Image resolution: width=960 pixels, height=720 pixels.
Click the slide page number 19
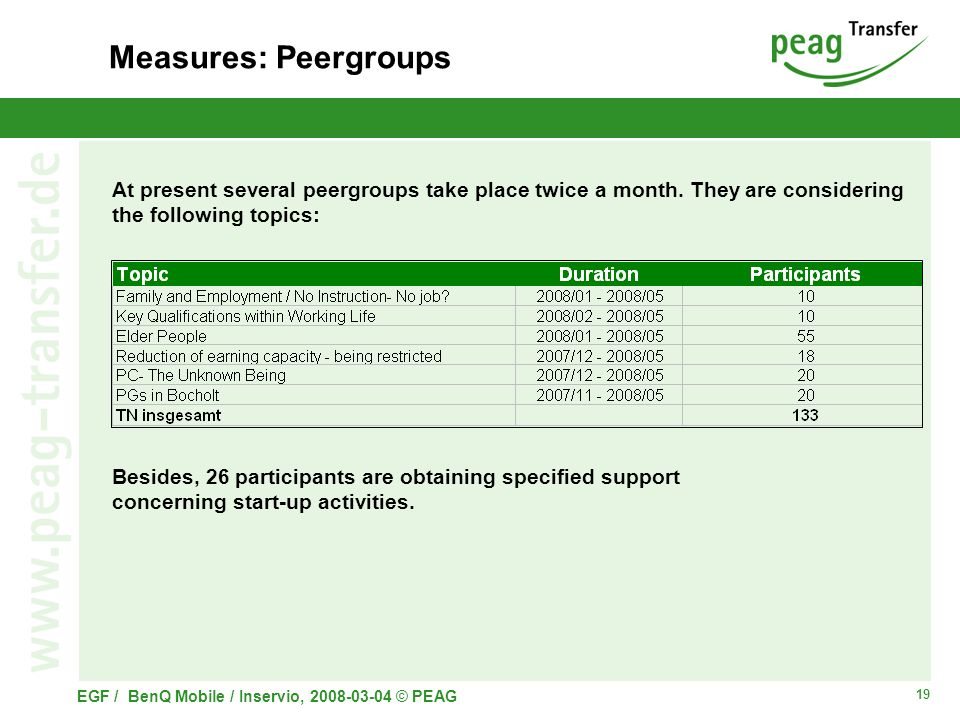tap(923, 694)
